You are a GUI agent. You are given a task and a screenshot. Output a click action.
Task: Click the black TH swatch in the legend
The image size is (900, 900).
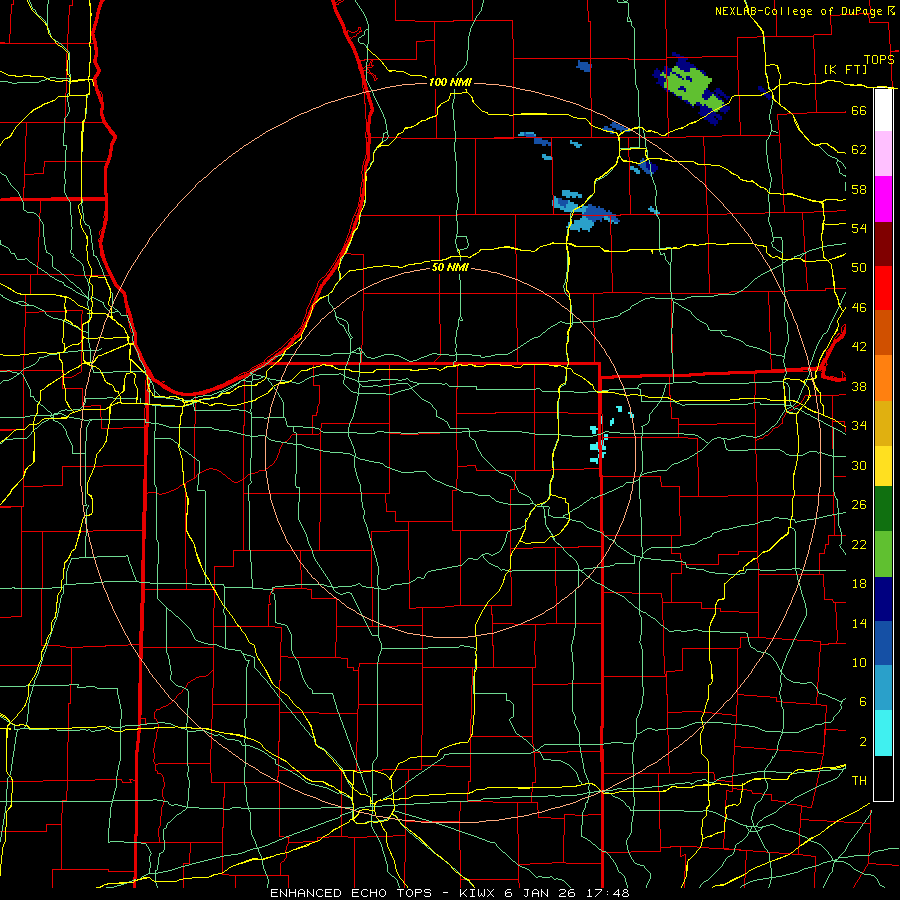coord(883,778)
